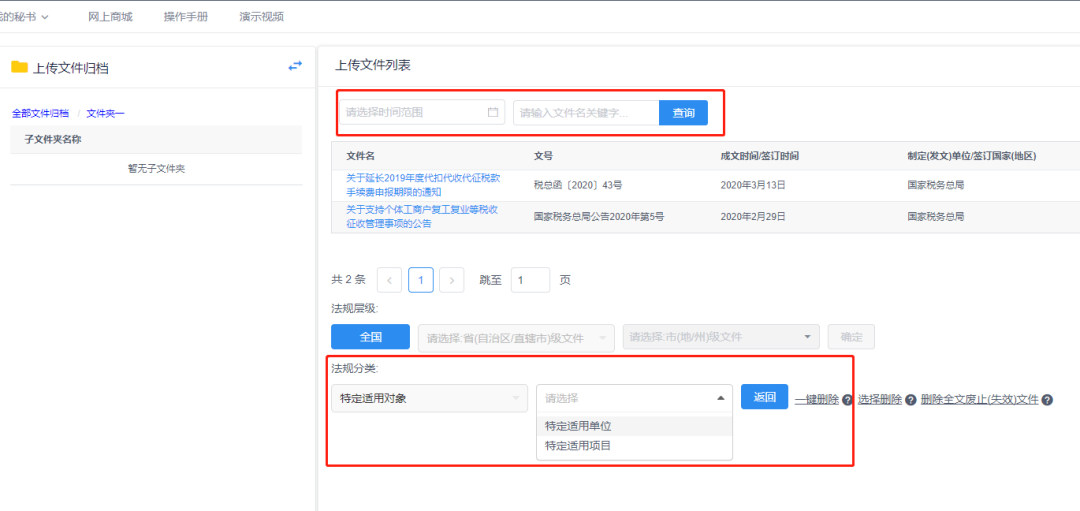Click the 查询 search button

(683, 113)
